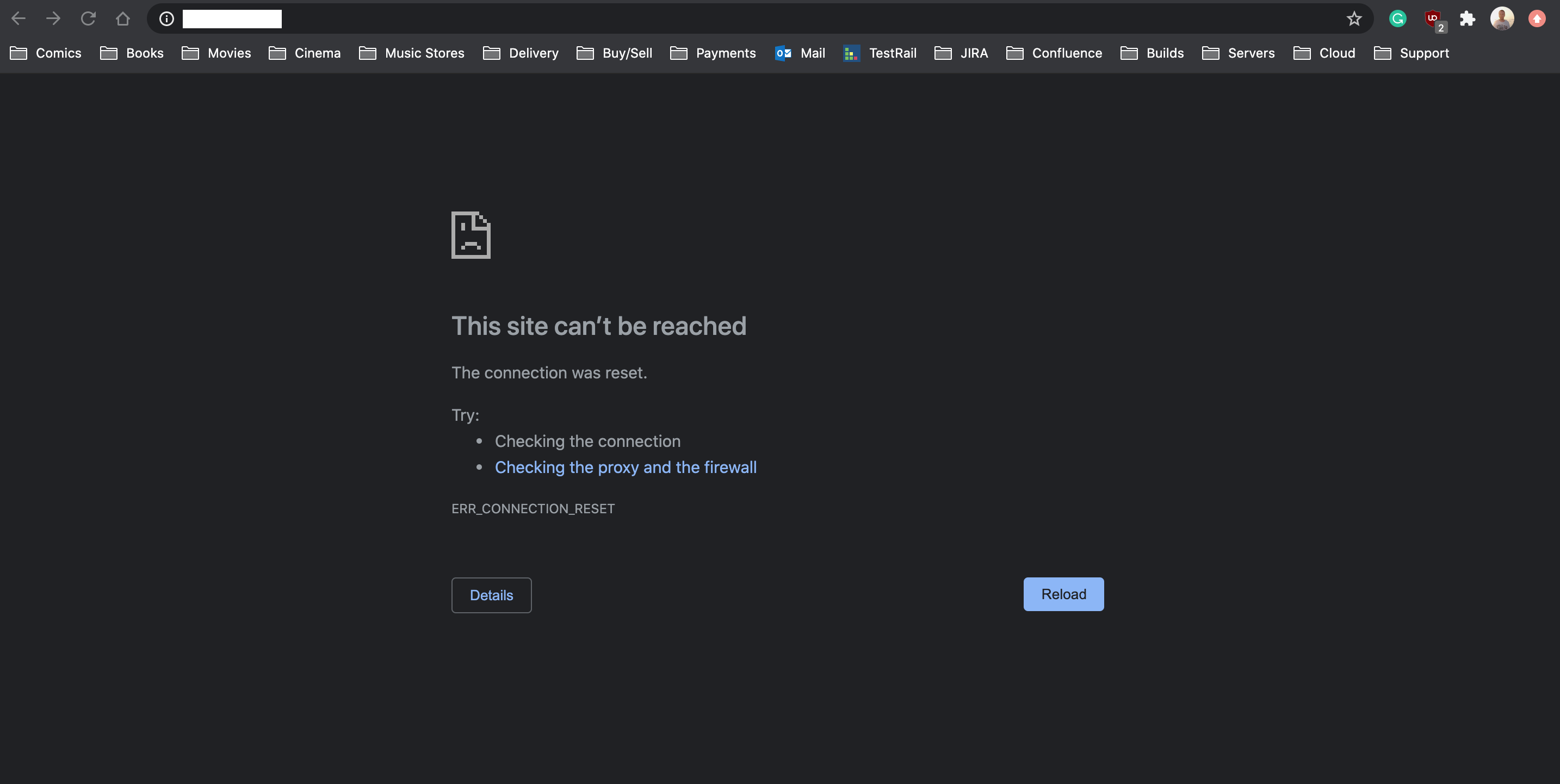1560x784 pixels.
Task: Click the red update arrow icon
Action: [1537, 19]
